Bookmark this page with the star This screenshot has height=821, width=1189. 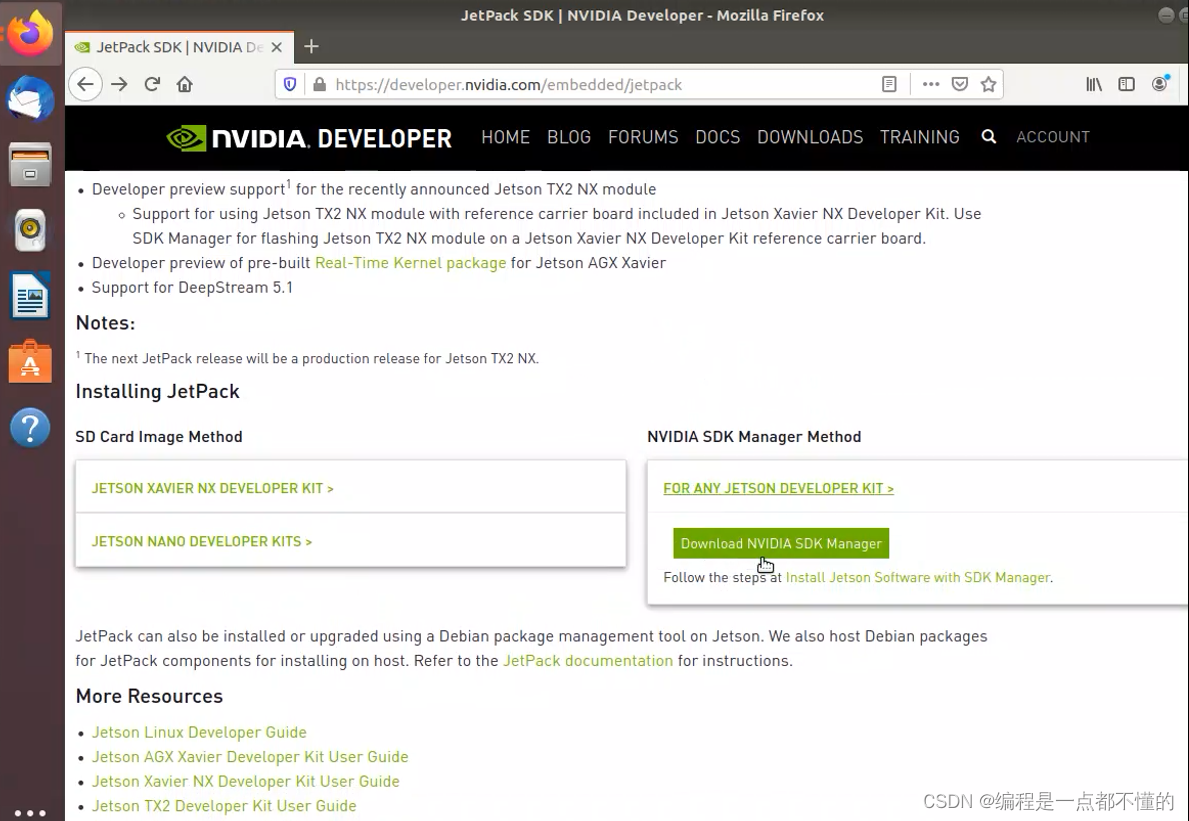[x=988, y=84]
